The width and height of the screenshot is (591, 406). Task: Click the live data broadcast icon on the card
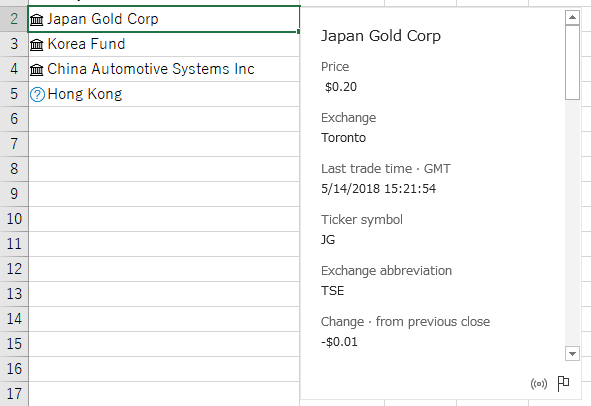539,384
